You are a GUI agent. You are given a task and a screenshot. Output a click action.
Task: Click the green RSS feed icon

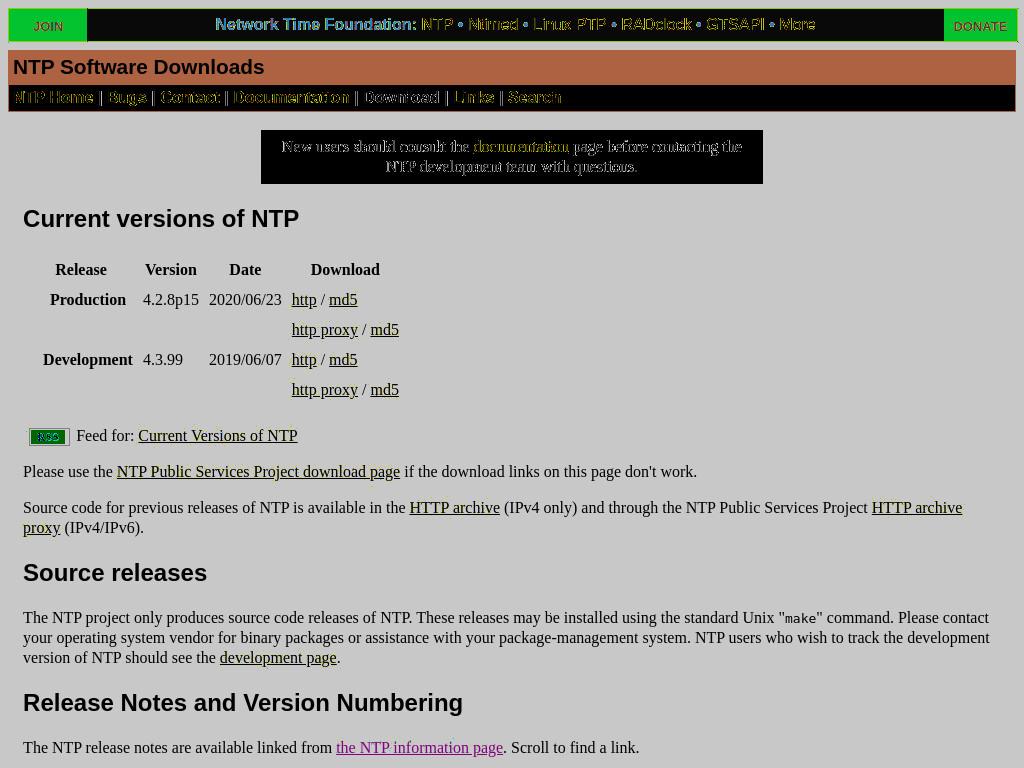pos(49,436)
